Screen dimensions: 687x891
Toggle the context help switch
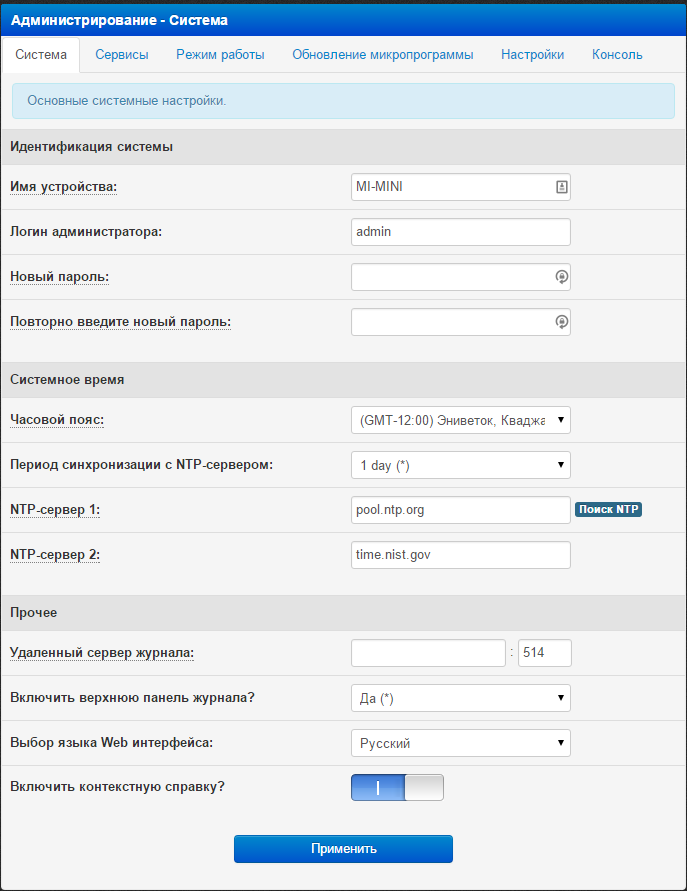[x=397, y=787]
